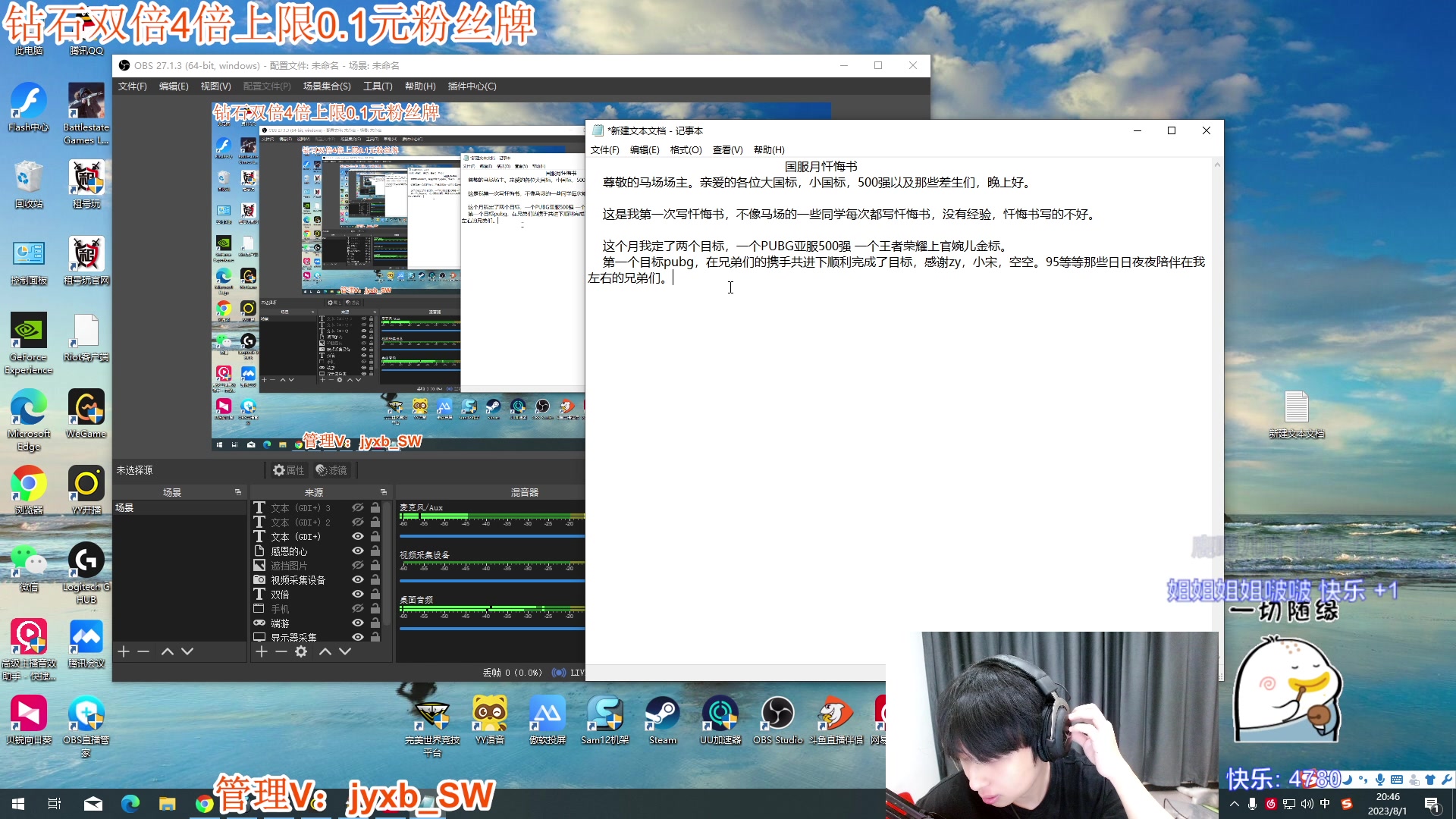Open WeGame desktop icon
The width and height of the screenshot is (1456, 819).
[86, 414]
